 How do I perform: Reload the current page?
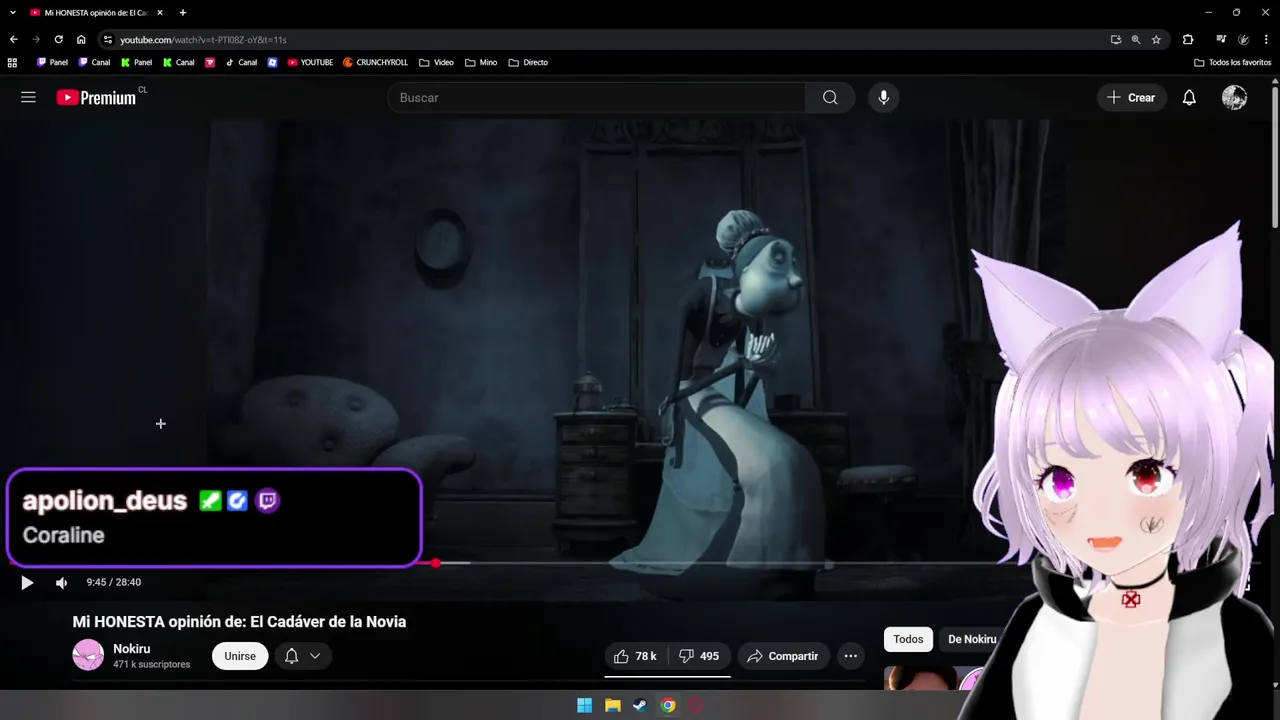point(59,39)
